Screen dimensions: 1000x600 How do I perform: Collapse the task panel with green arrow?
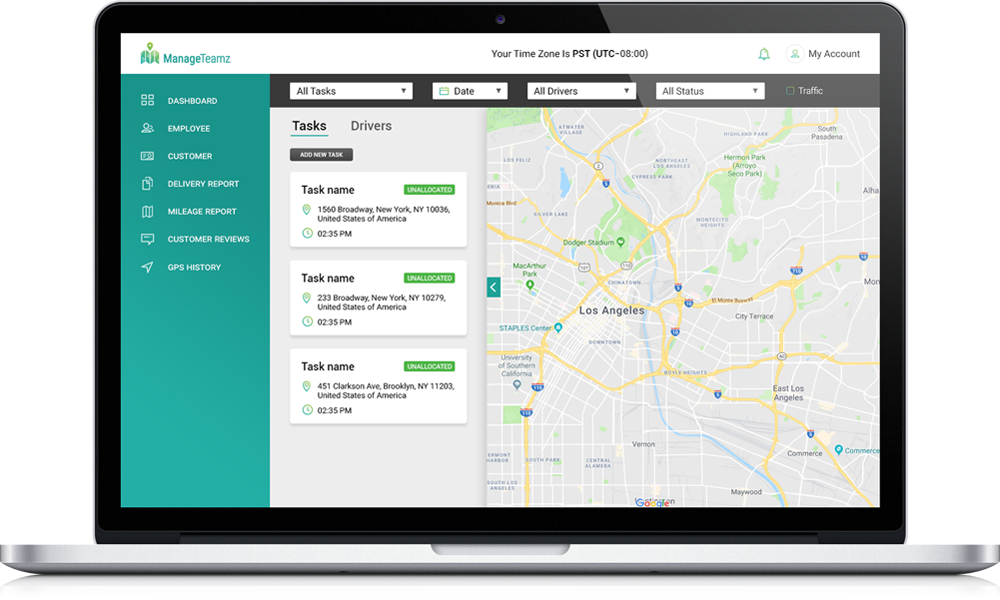pos(493,287)
